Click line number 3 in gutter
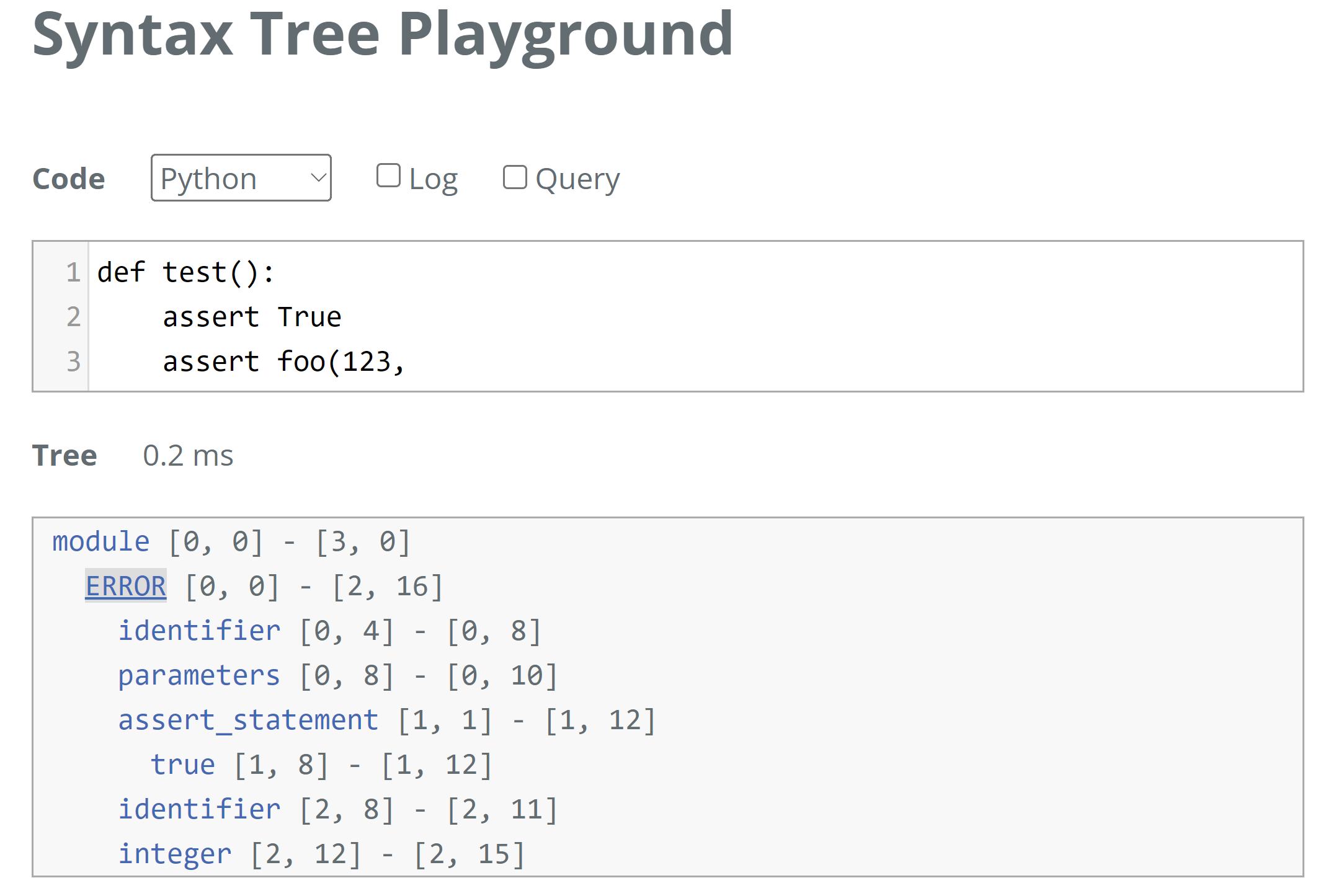 (73, 362)
